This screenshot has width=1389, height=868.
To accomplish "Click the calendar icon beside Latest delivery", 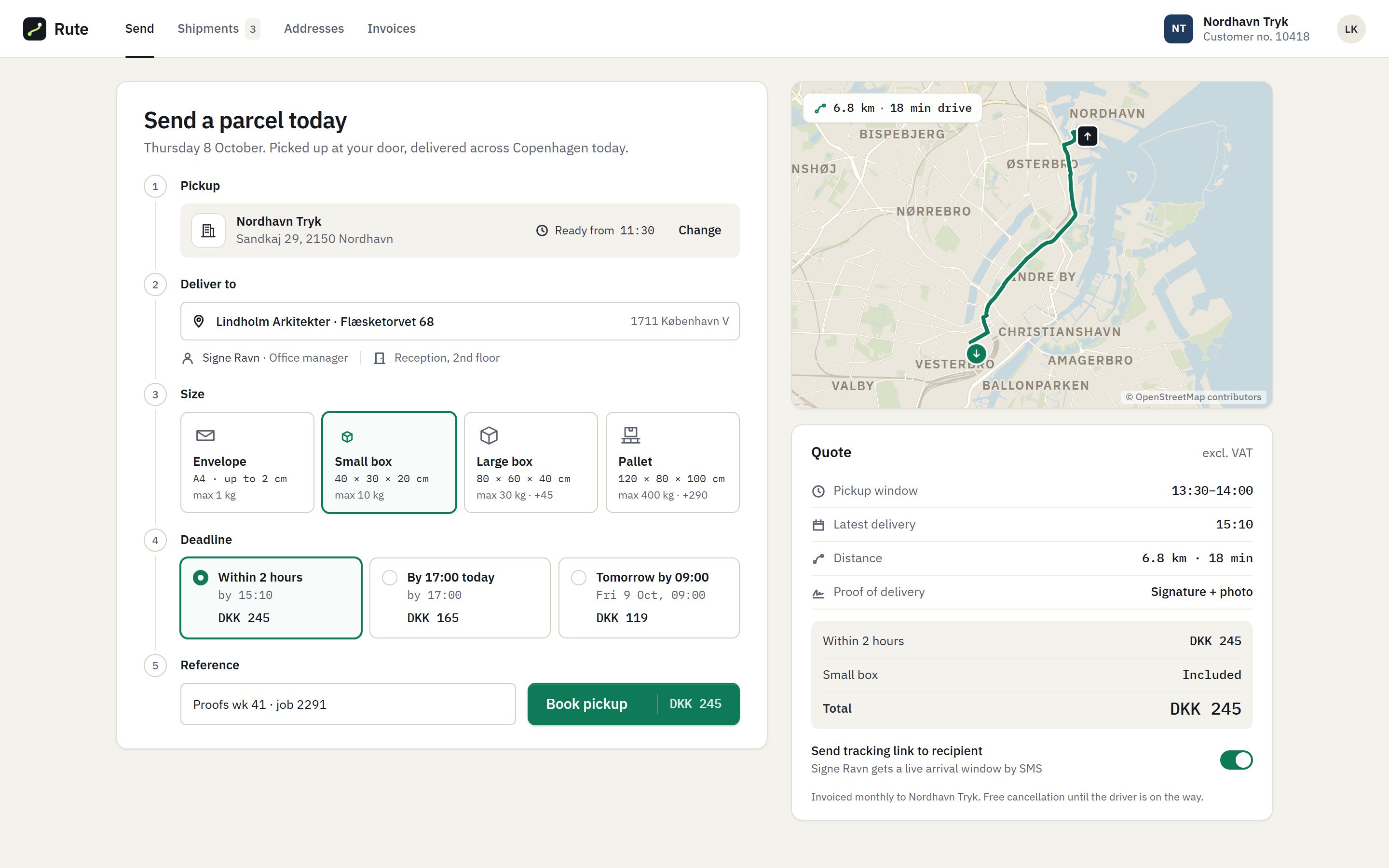I will click(818, 525).
